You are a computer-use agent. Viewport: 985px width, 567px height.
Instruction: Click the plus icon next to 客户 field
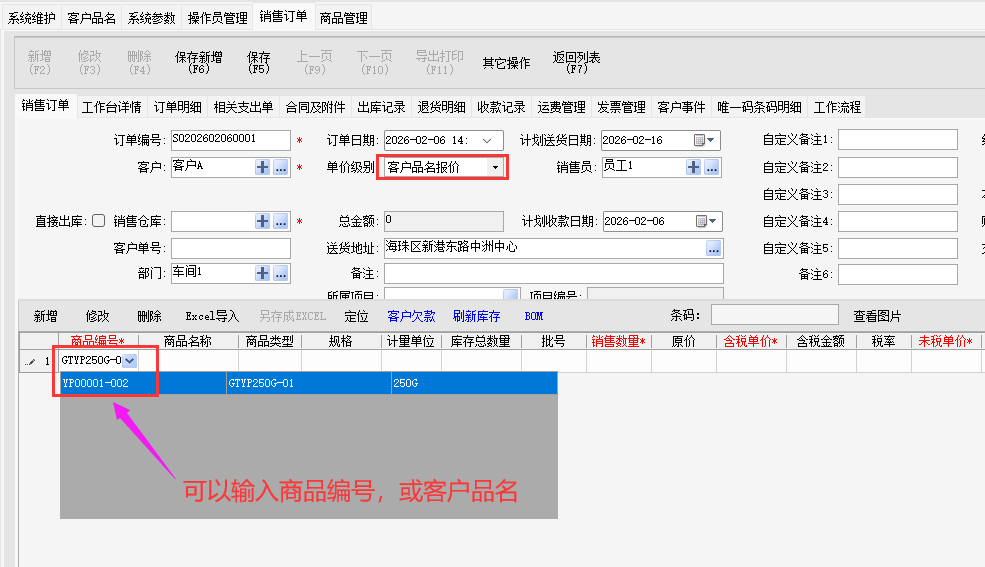(262, 167)
